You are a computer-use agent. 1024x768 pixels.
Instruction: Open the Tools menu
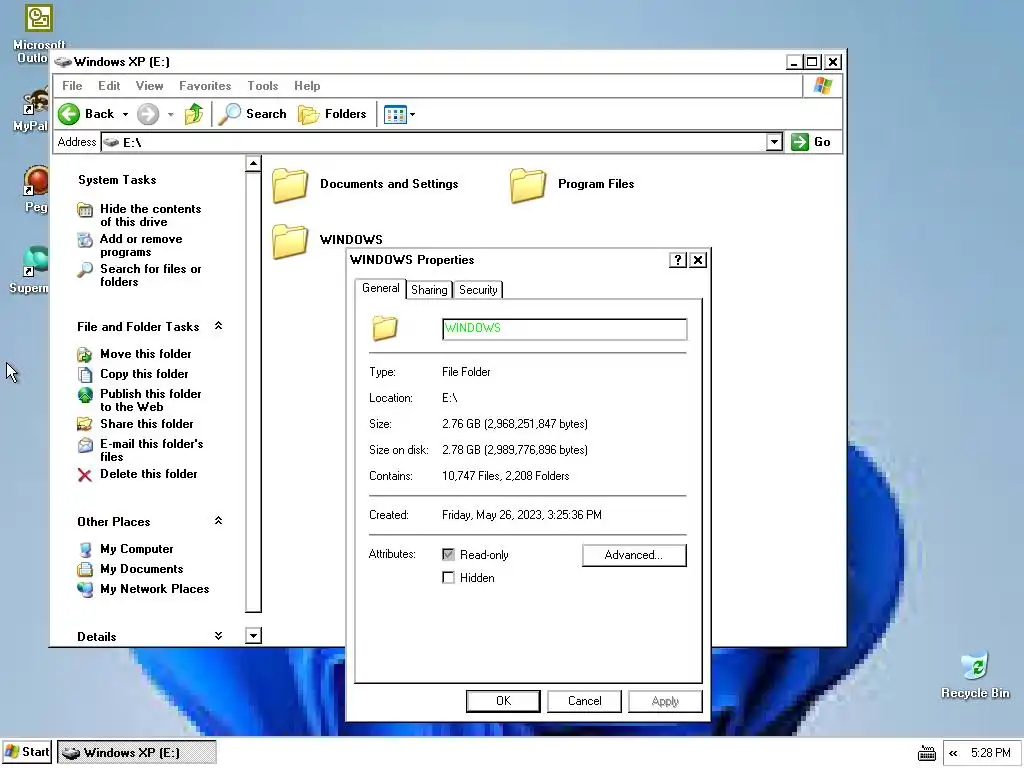click(x=263, y=86)
